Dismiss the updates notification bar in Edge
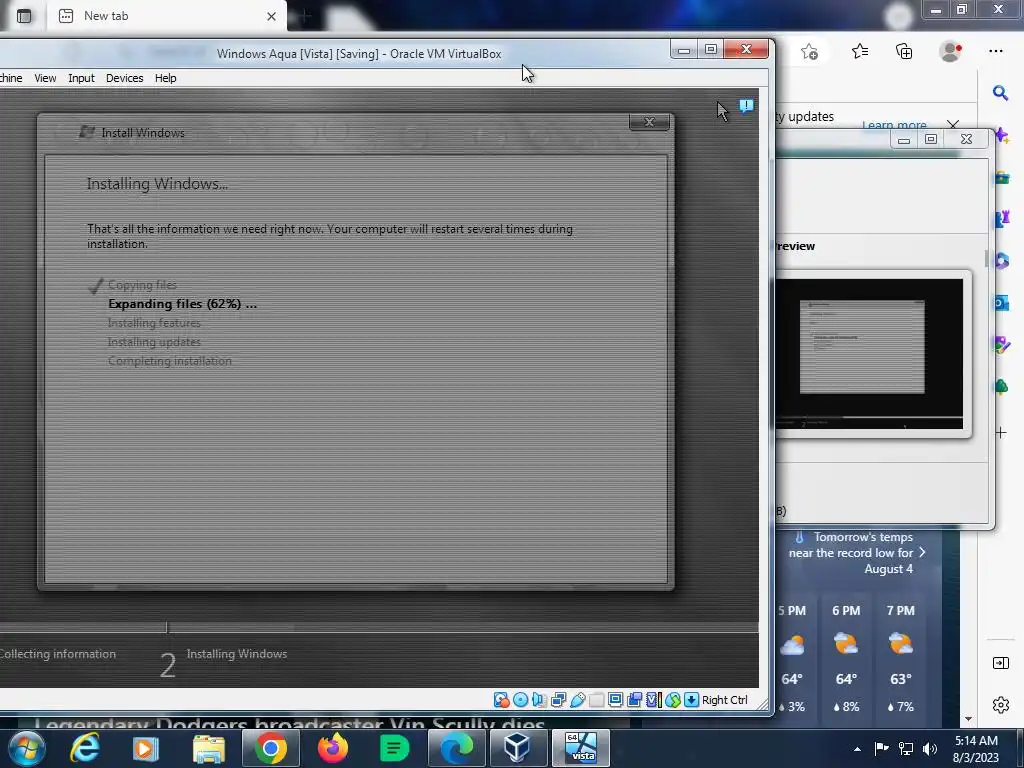This screenshot has height=768, width=1024. click(x=953, y=124)
